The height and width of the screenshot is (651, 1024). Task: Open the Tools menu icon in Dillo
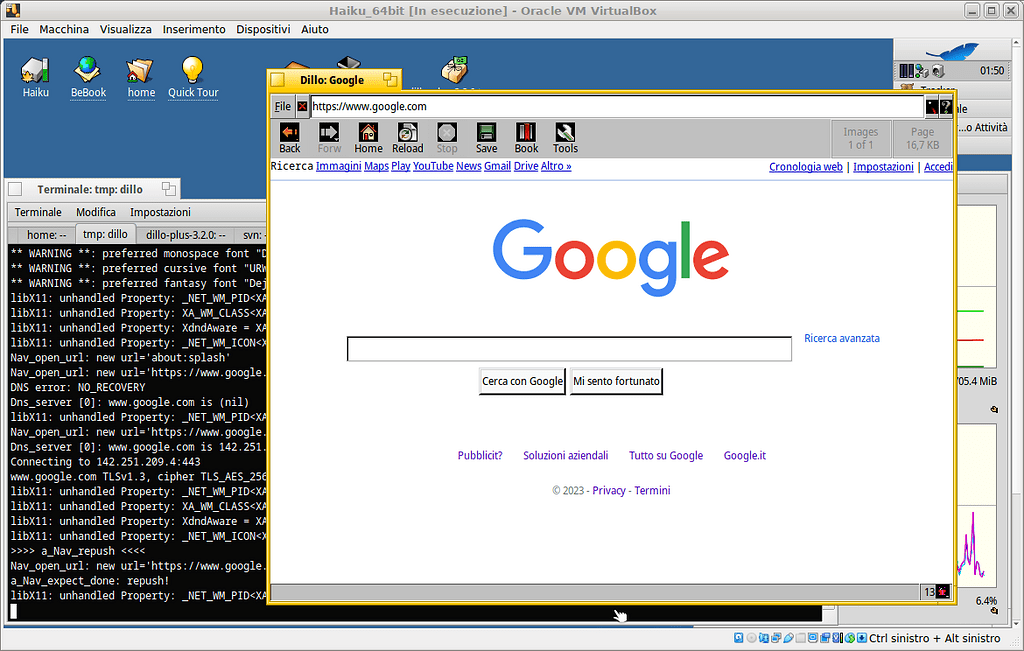click(x=565, y=137)
